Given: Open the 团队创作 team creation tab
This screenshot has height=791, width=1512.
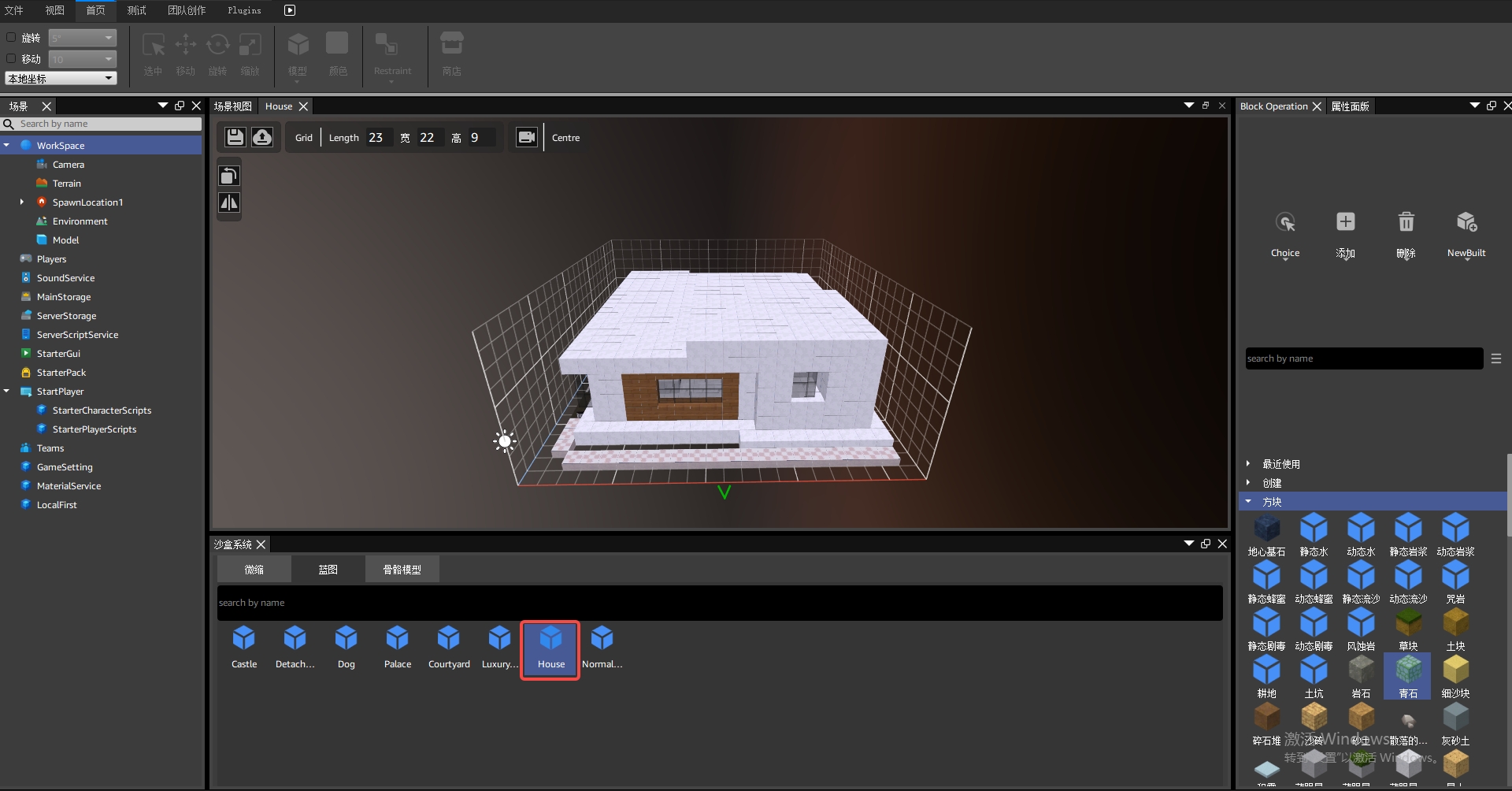Looking at the screenshot, I should point(187,10).
